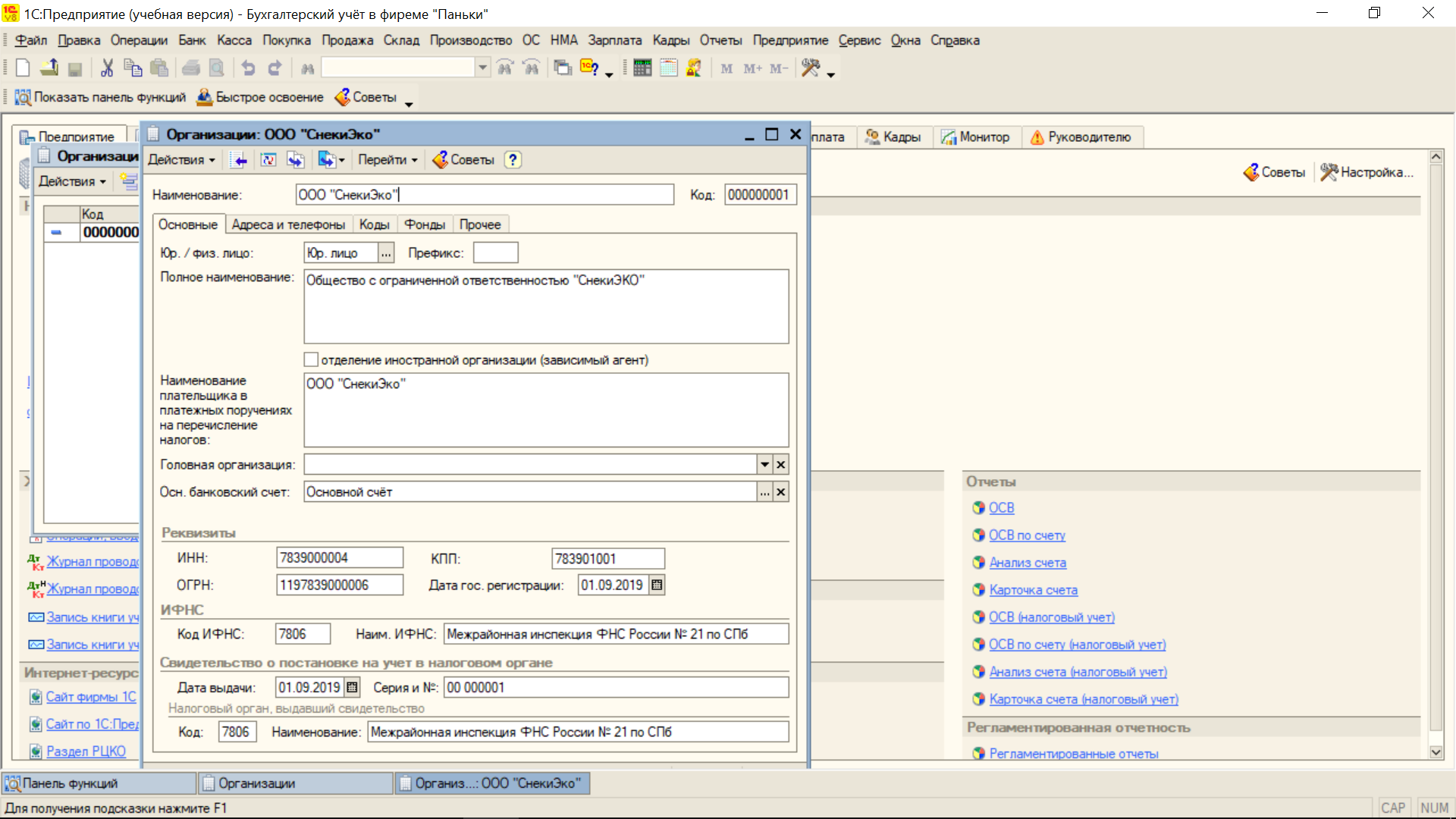Screen dimensions: 1456x819
Task: Click the Print preview icon
Action: pos(217,68)
